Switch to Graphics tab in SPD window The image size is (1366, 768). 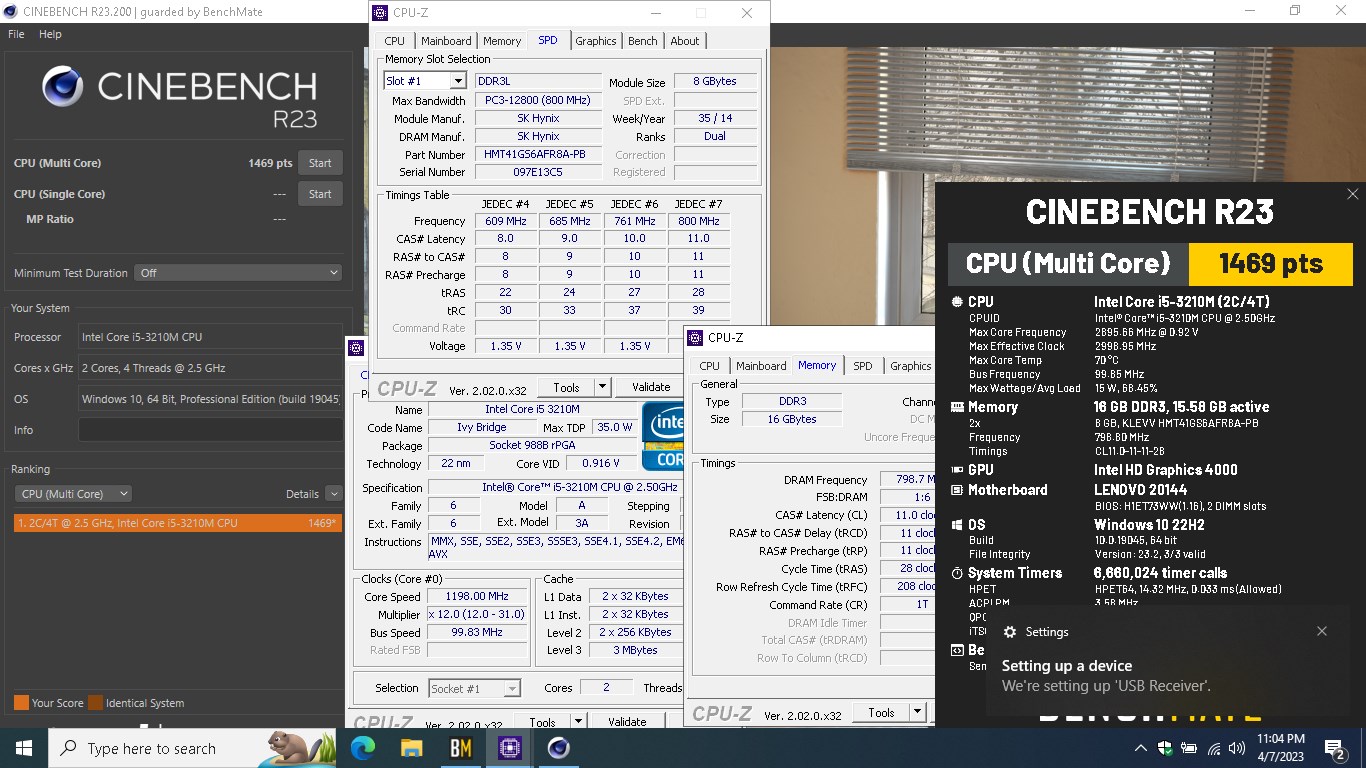596,41
